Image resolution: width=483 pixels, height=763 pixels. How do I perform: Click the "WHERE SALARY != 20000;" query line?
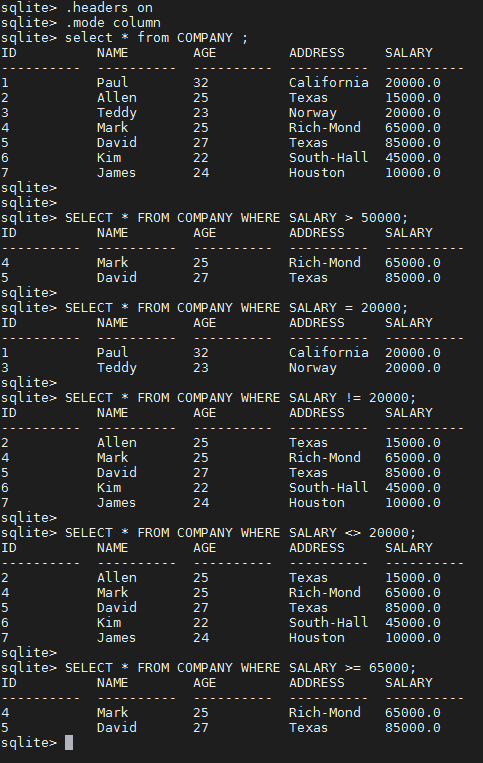click(x=240, y=398)
